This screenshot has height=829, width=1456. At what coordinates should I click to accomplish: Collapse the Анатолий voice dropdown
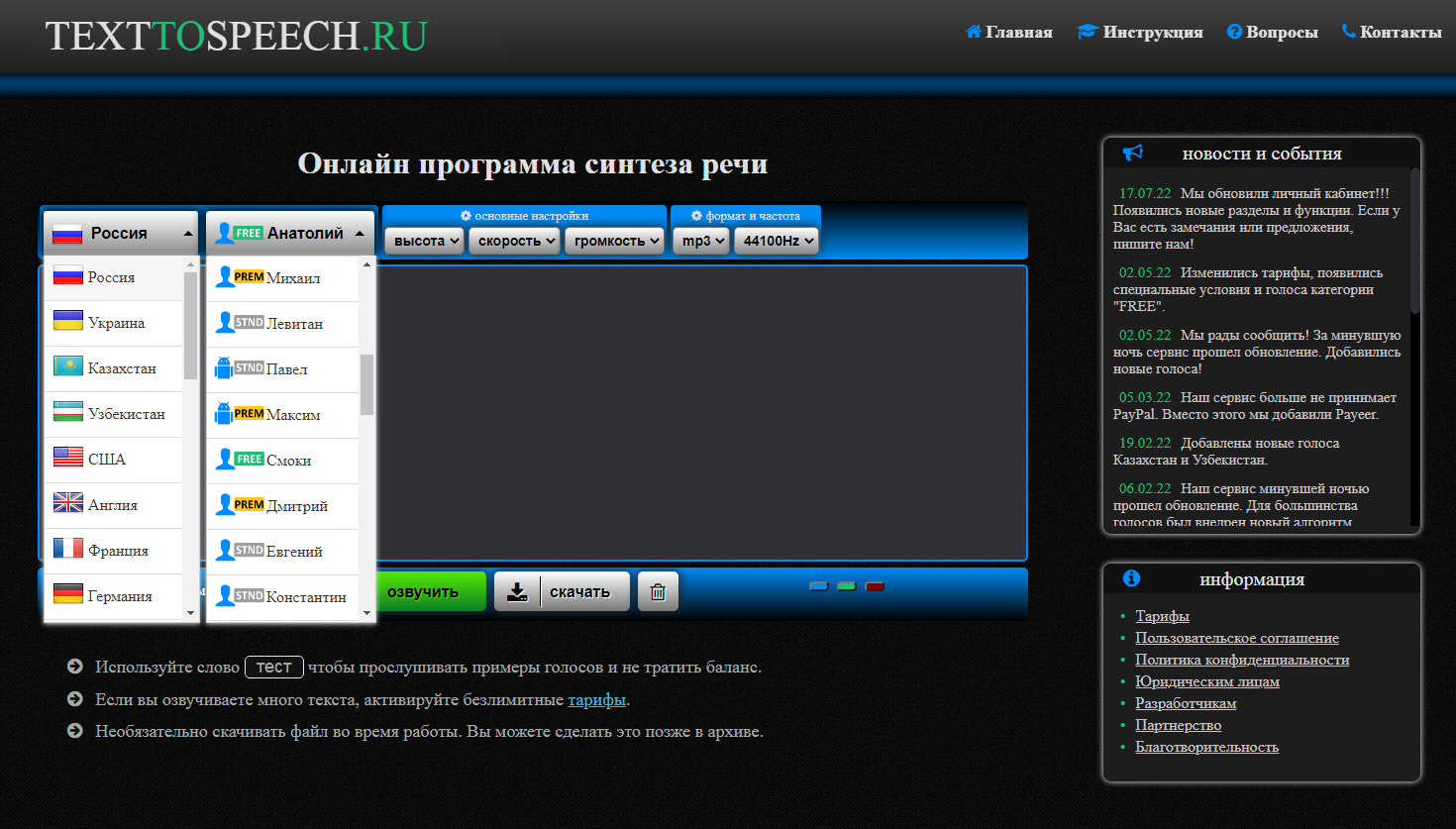(290, 233)
